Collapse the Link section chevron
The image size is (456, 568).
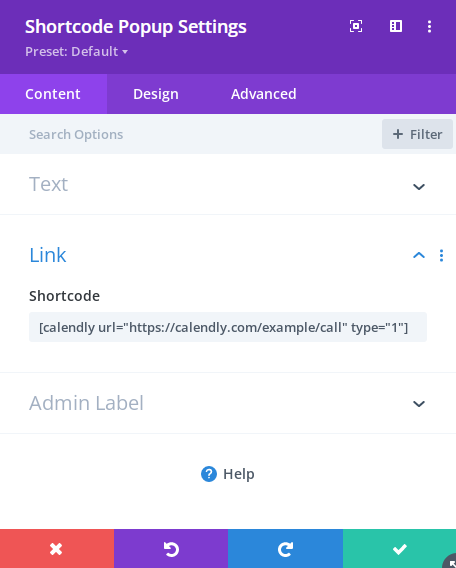coord(419,255)
